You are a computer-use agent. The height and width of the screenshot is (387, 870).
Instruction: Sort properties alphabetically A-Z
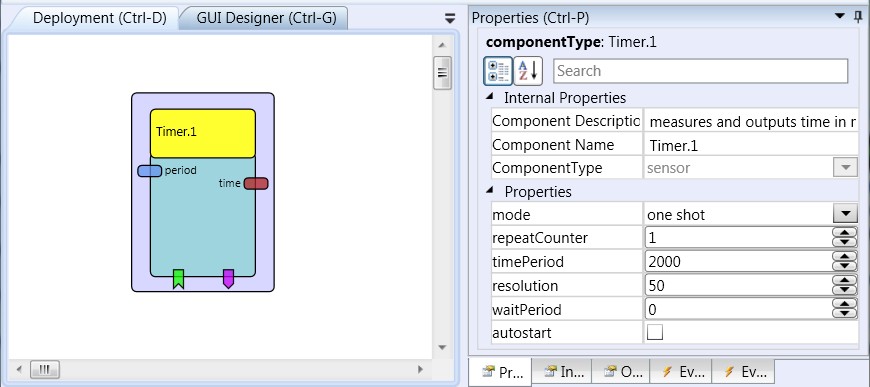click(x=528, y=71)
